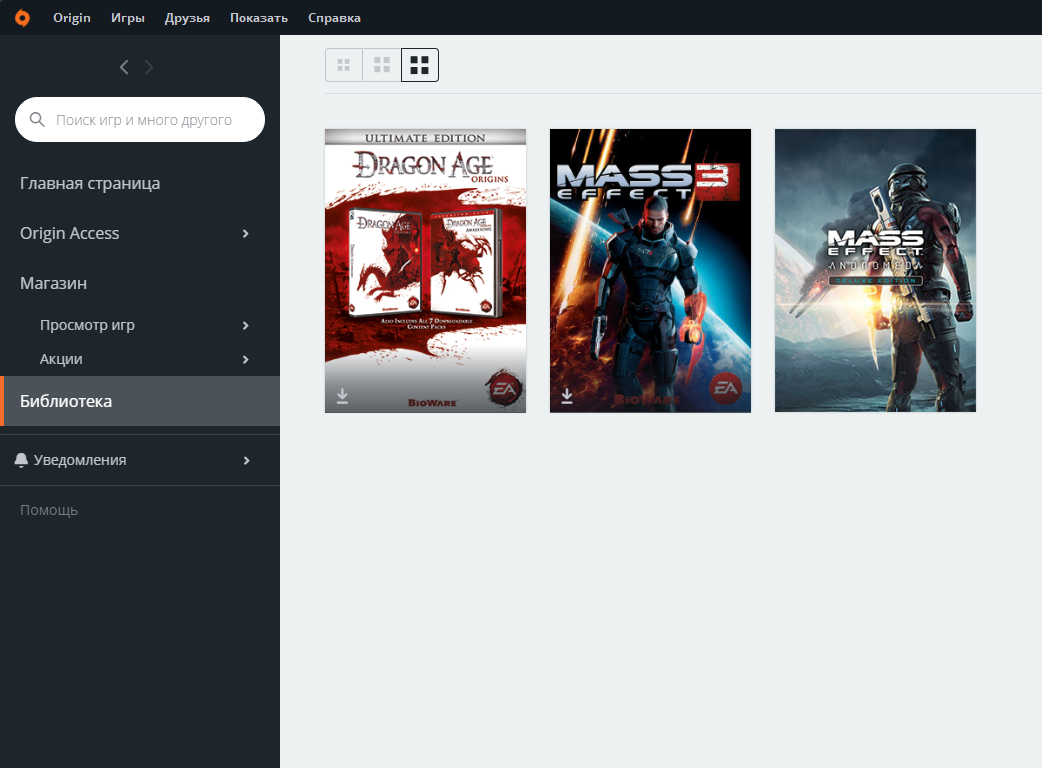This screenshot has height=768, width=1042.
Task: Switch to large tile view
Action: [x=420, y=65]
